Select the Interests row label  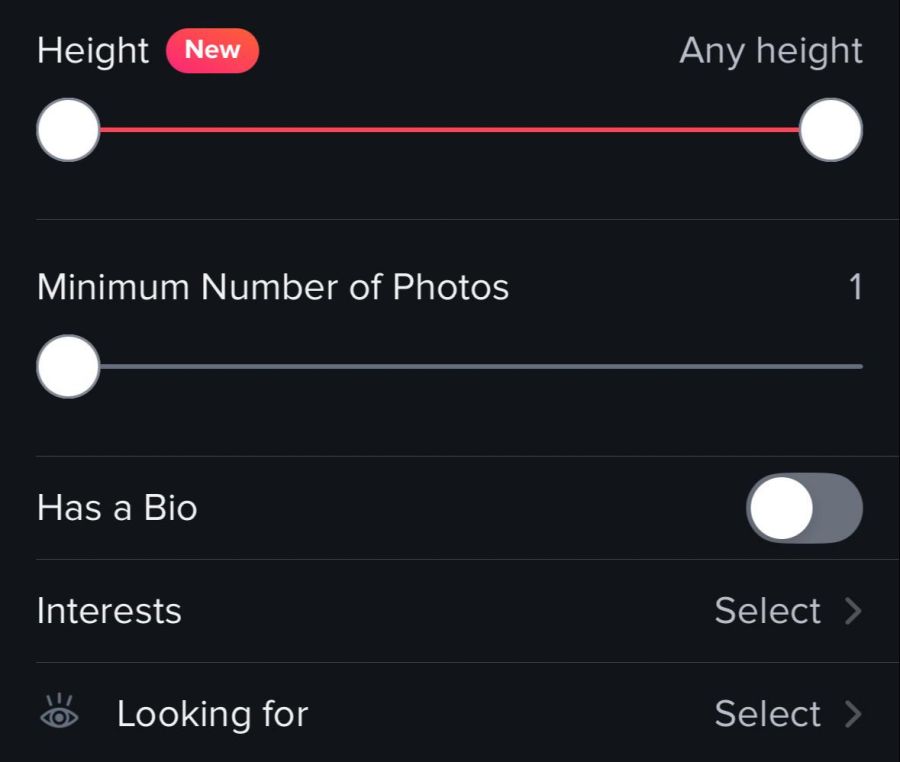pos(109,611)
